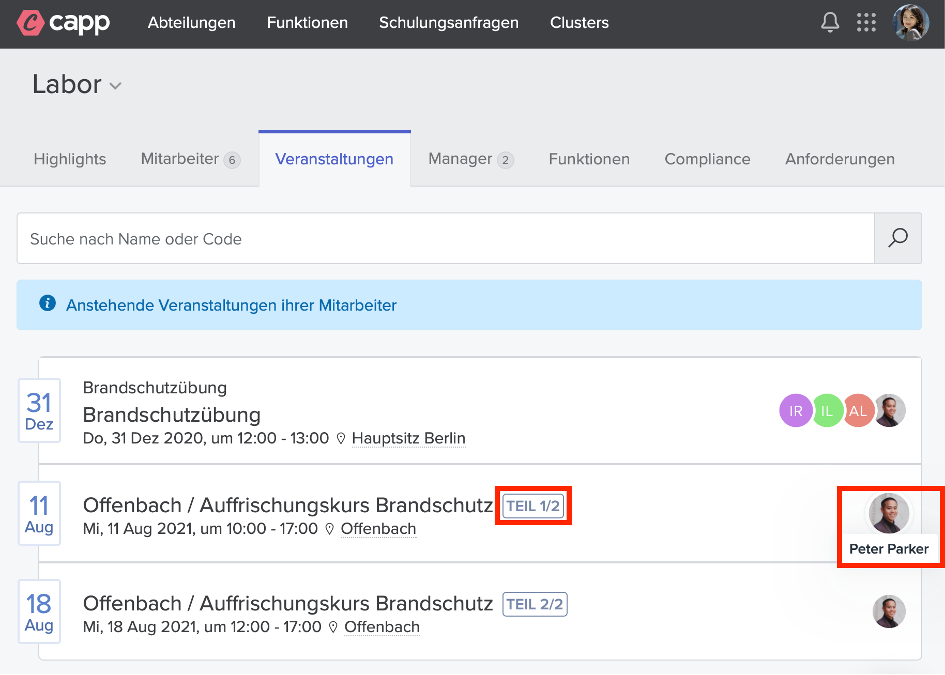Open the Funktionen tab below Labor
Screen dimensions: 945x675
coord(589,159)
